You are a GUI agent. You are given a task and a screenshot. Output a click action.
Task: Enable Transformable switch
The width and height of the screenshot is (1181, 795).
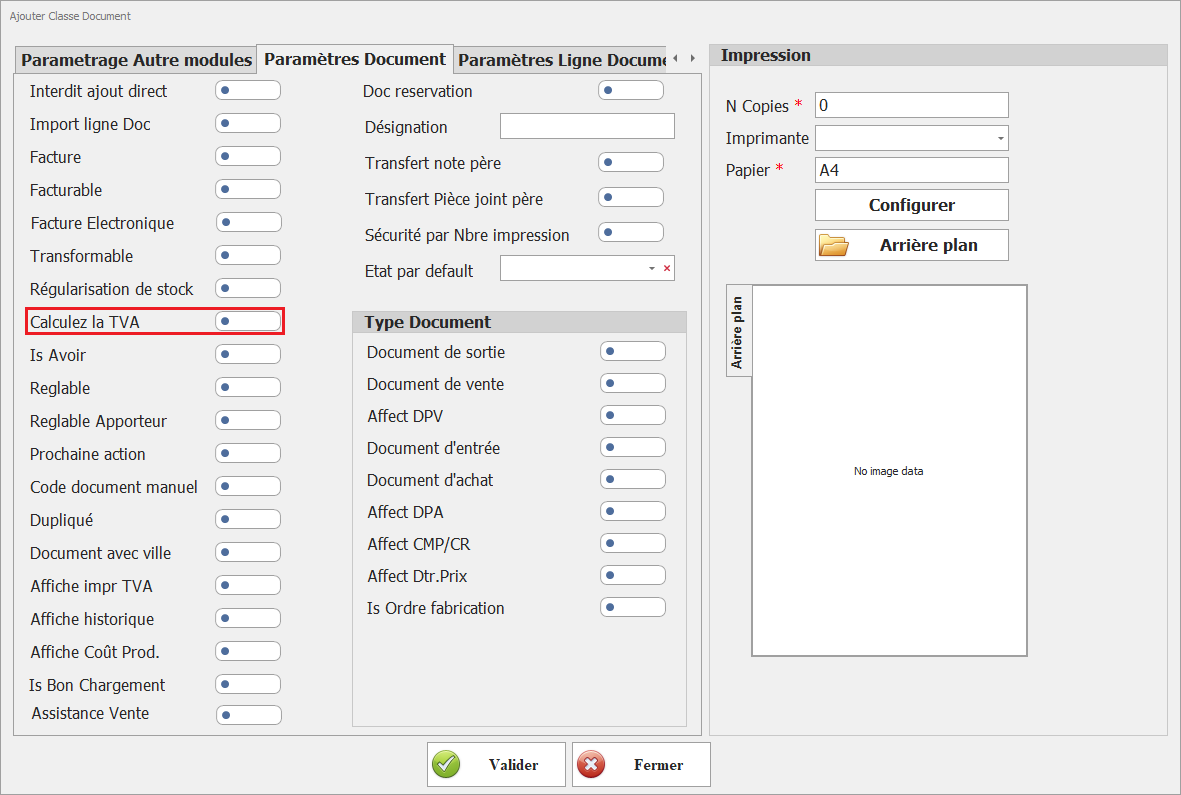pos(248,256)
